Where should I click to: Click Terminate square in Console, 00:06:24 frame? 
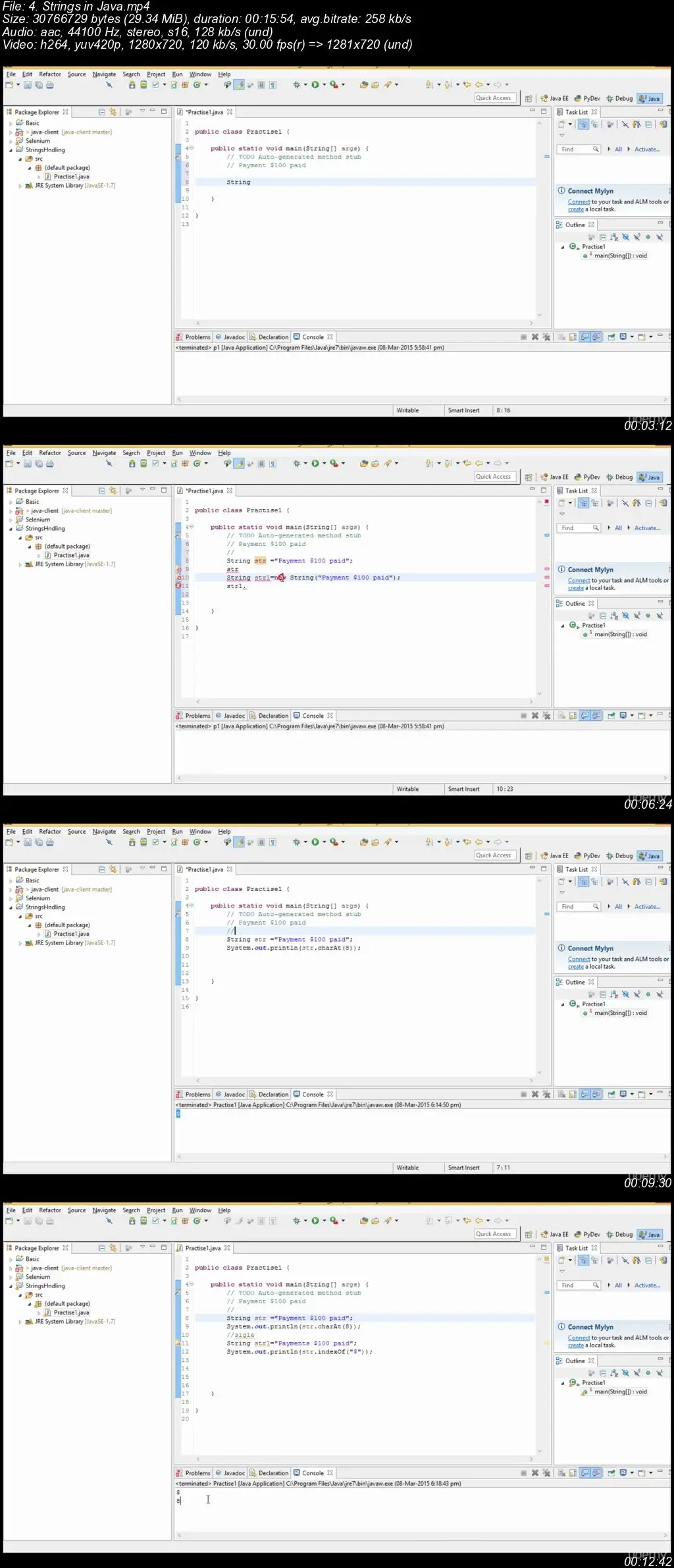(524, 716)
